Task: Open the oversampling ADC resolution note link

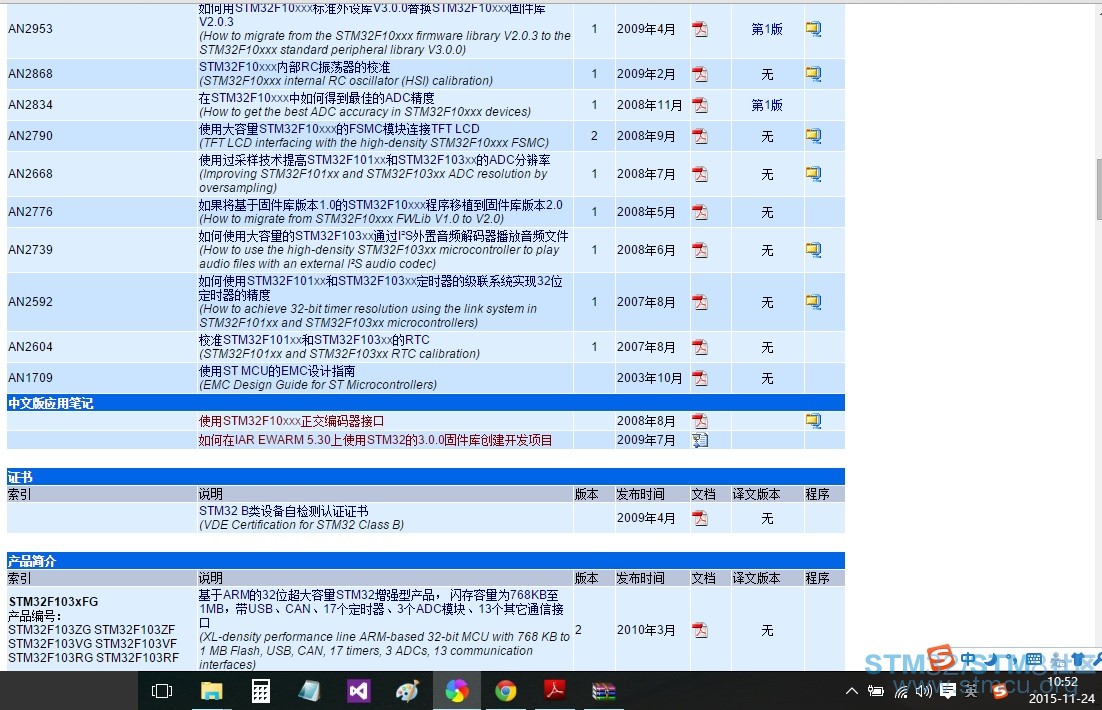Action: [x=375, y=160]
